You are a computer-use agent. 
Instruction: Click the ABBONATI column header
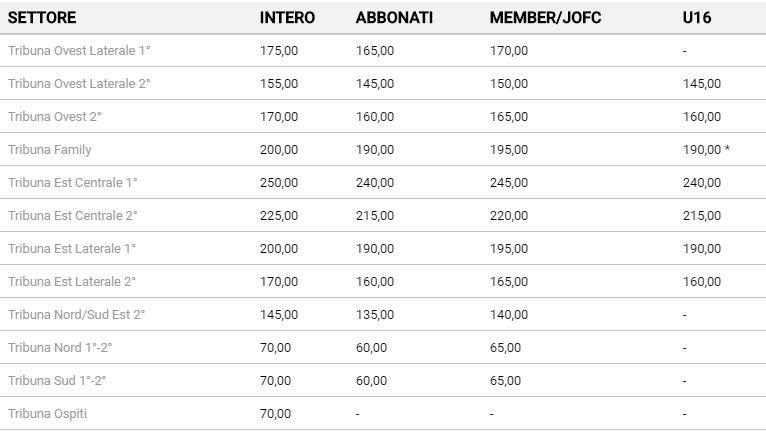pos(394,18)
